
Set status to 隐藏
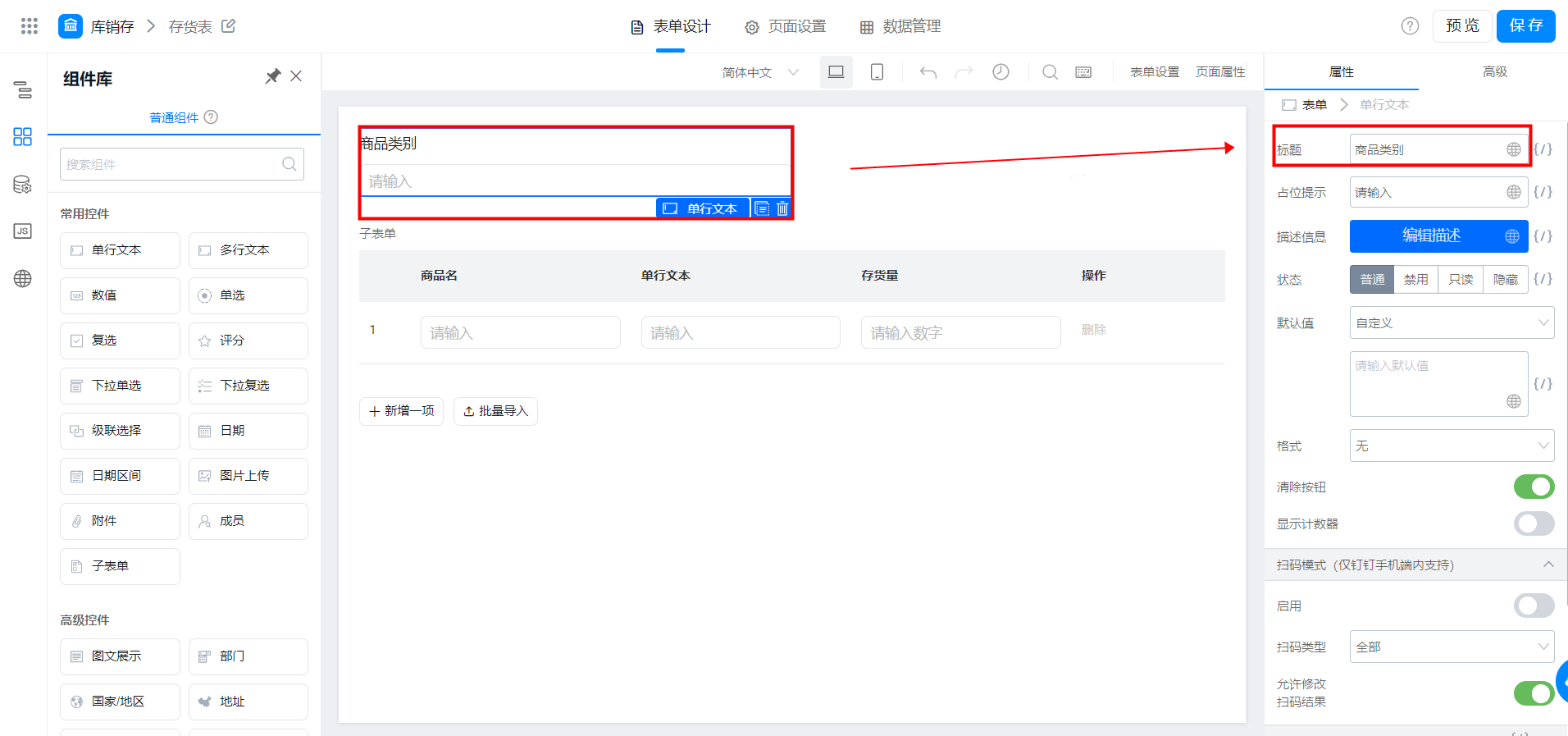[x=1506, y=280]
